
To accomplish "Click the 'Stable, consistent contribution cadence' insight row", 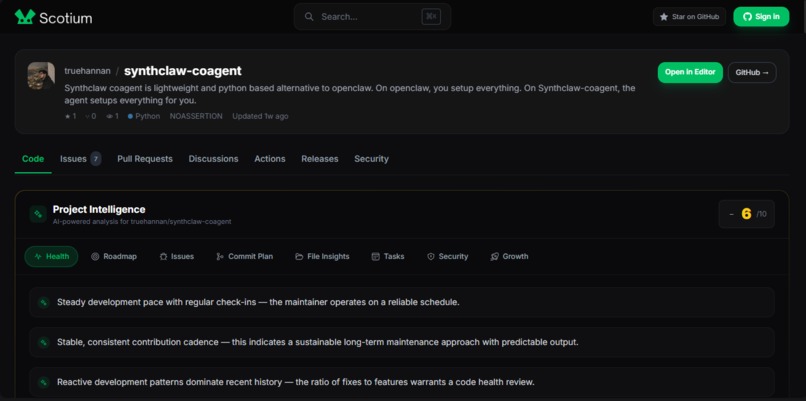I will pyautogui.click(x=402, y=342).
